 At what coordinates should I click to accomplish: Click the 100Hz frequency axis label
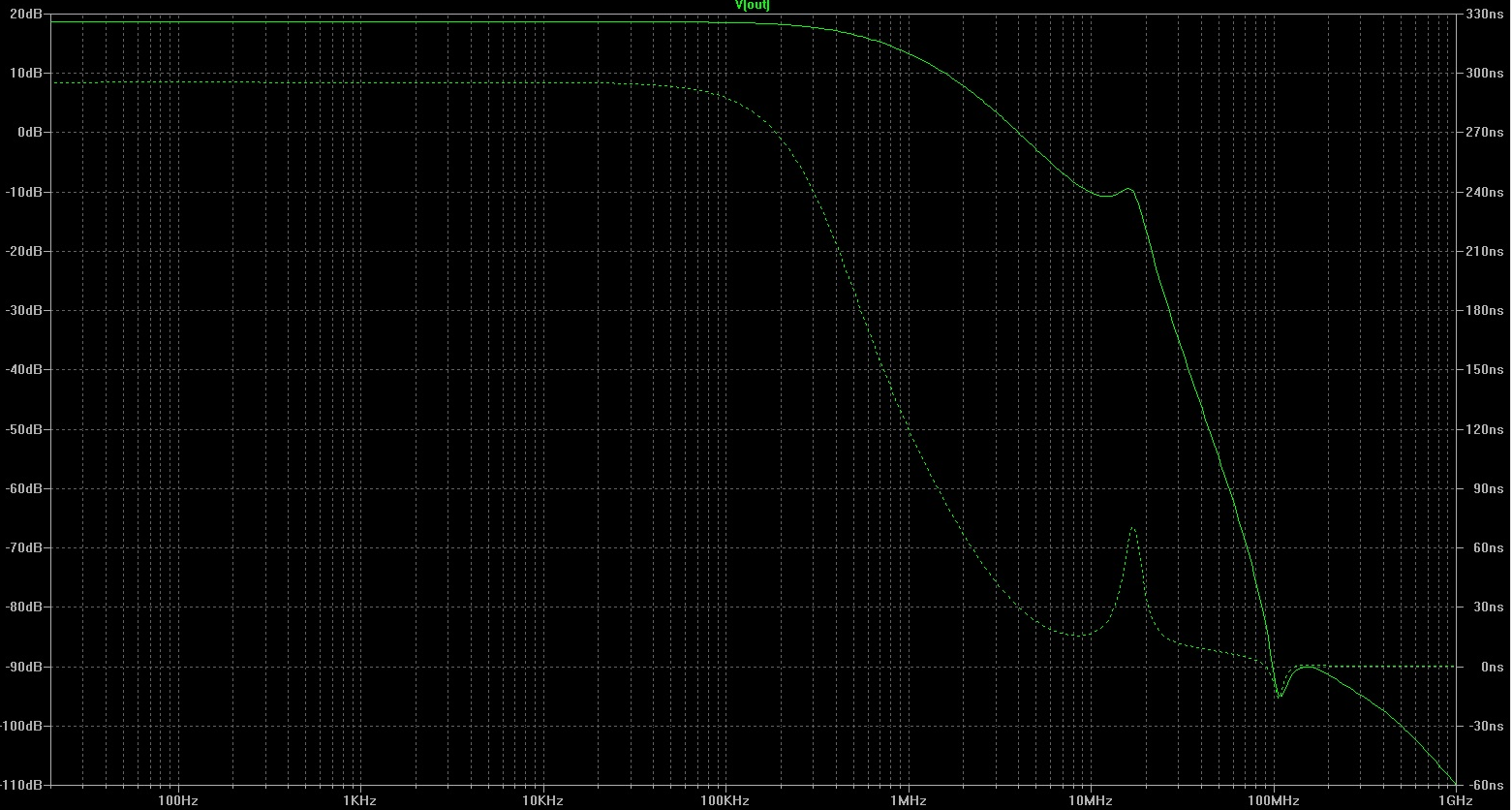pyautogui.click(x=176, y=801)
